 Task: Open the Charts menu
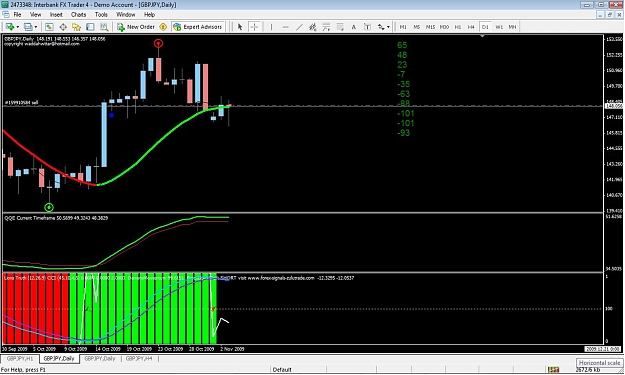78,14
